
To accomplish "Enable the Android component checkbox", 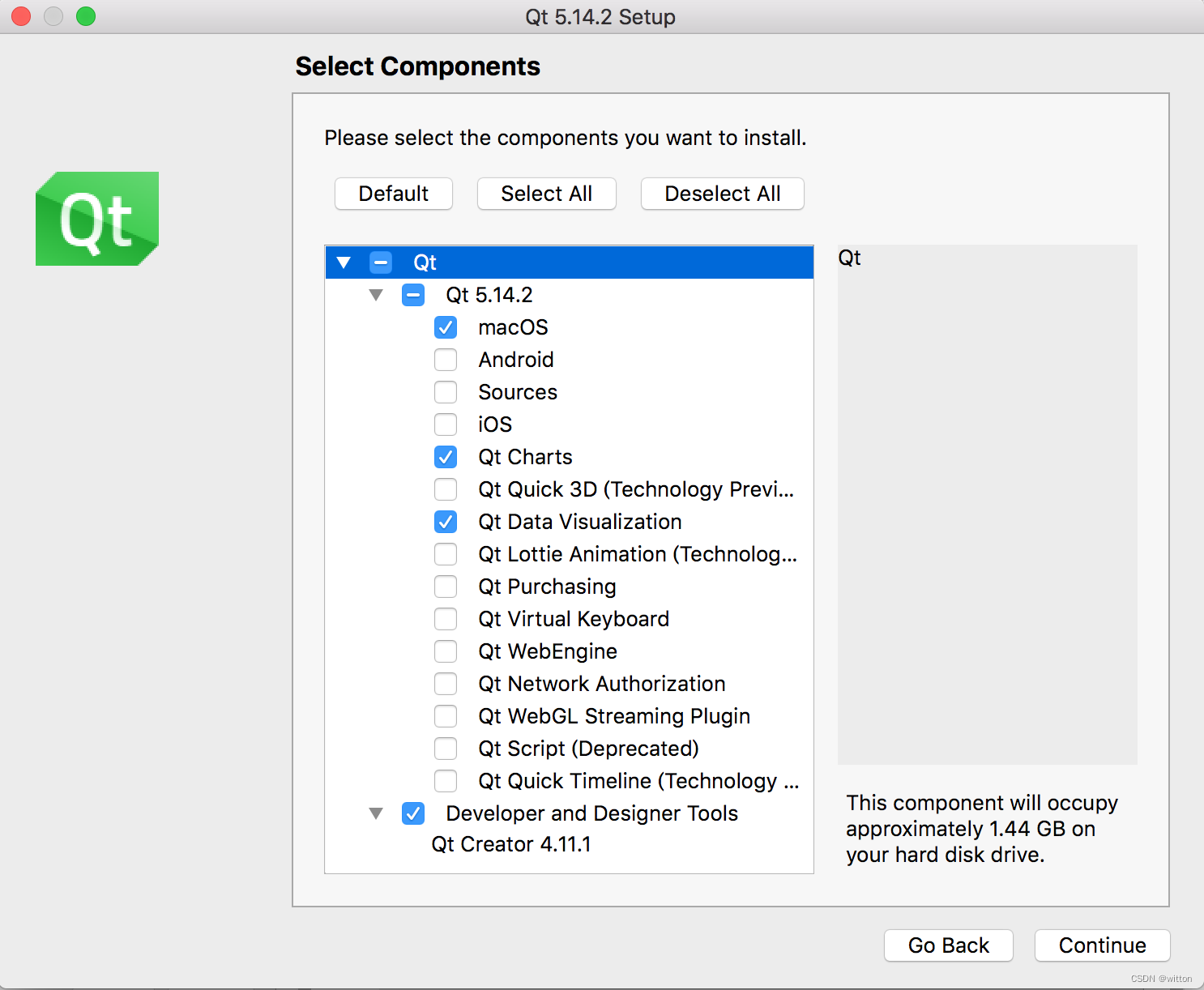I will click(x=446, y=360).
